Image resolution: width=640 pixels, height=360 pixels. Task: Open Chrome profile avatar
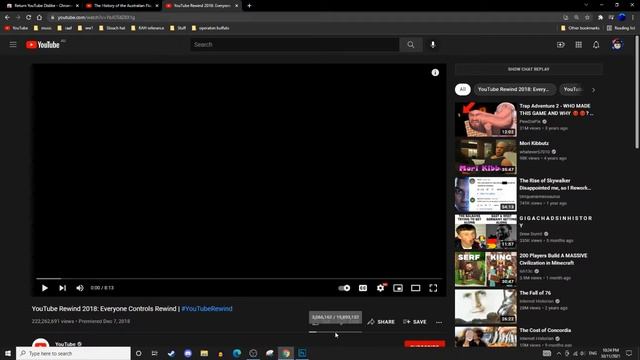click(622, 18)
